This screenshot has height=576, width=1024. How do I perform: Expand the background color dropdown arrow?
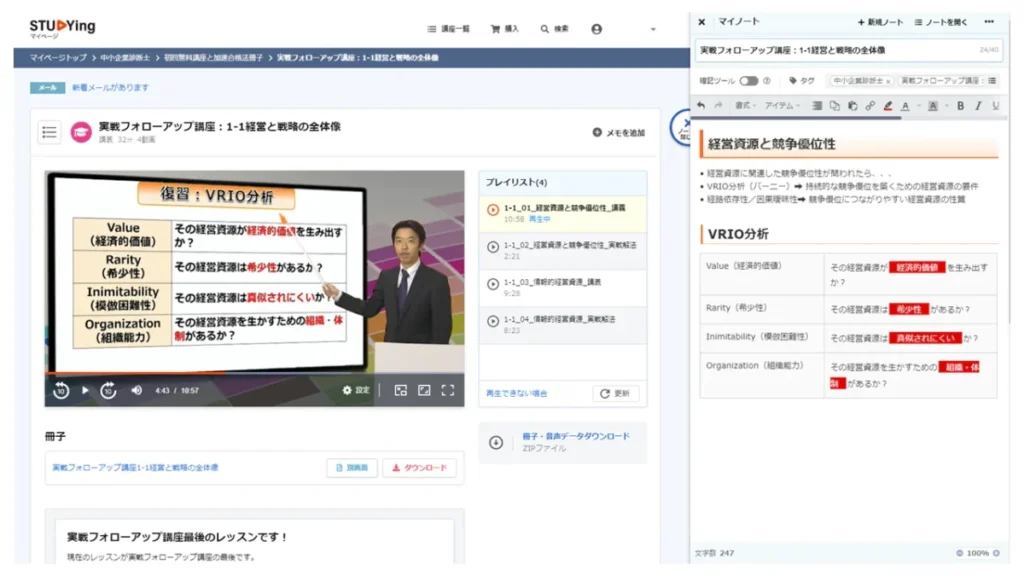[x=946, y=106]
